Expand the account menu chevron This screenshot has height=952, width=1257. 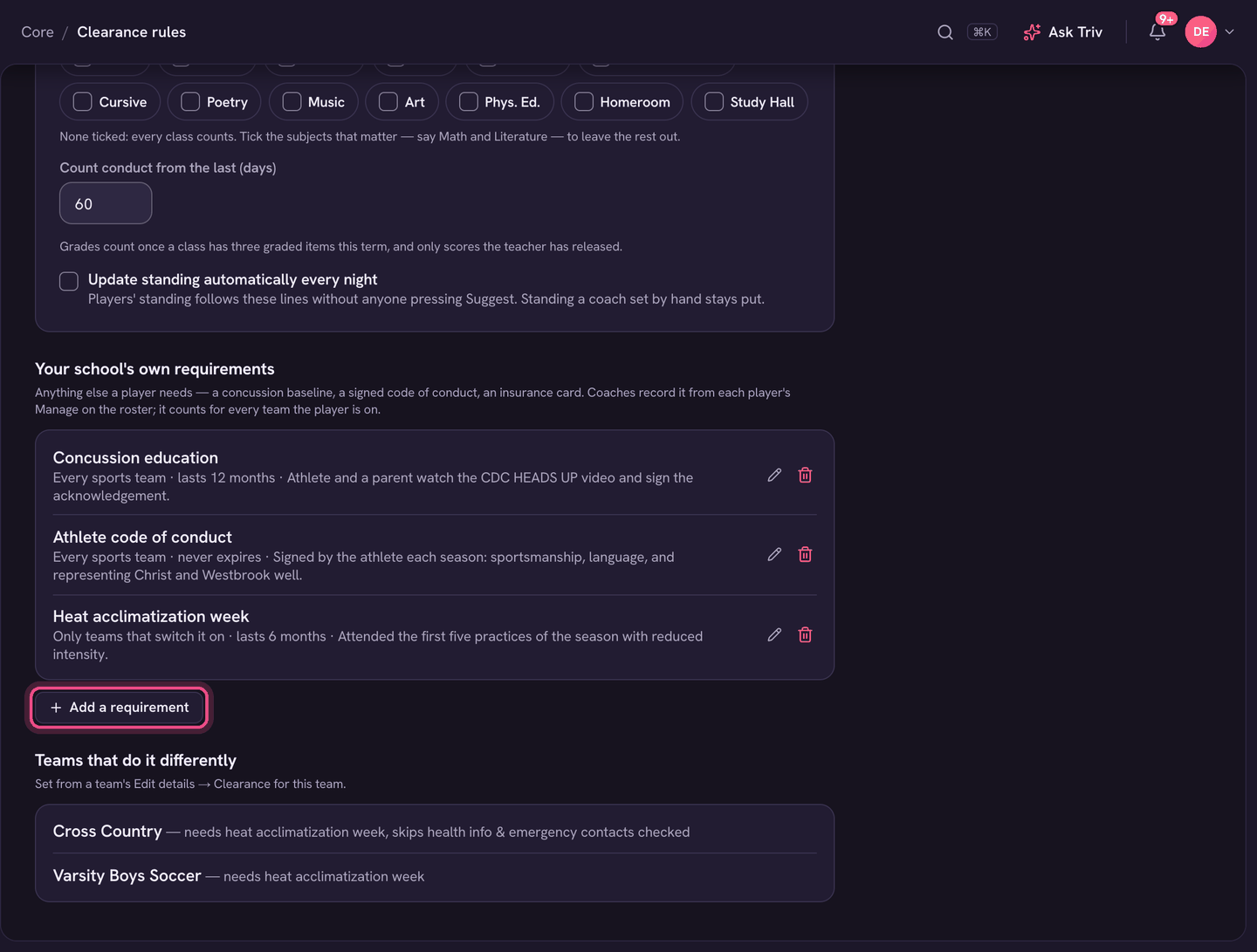1229,32
